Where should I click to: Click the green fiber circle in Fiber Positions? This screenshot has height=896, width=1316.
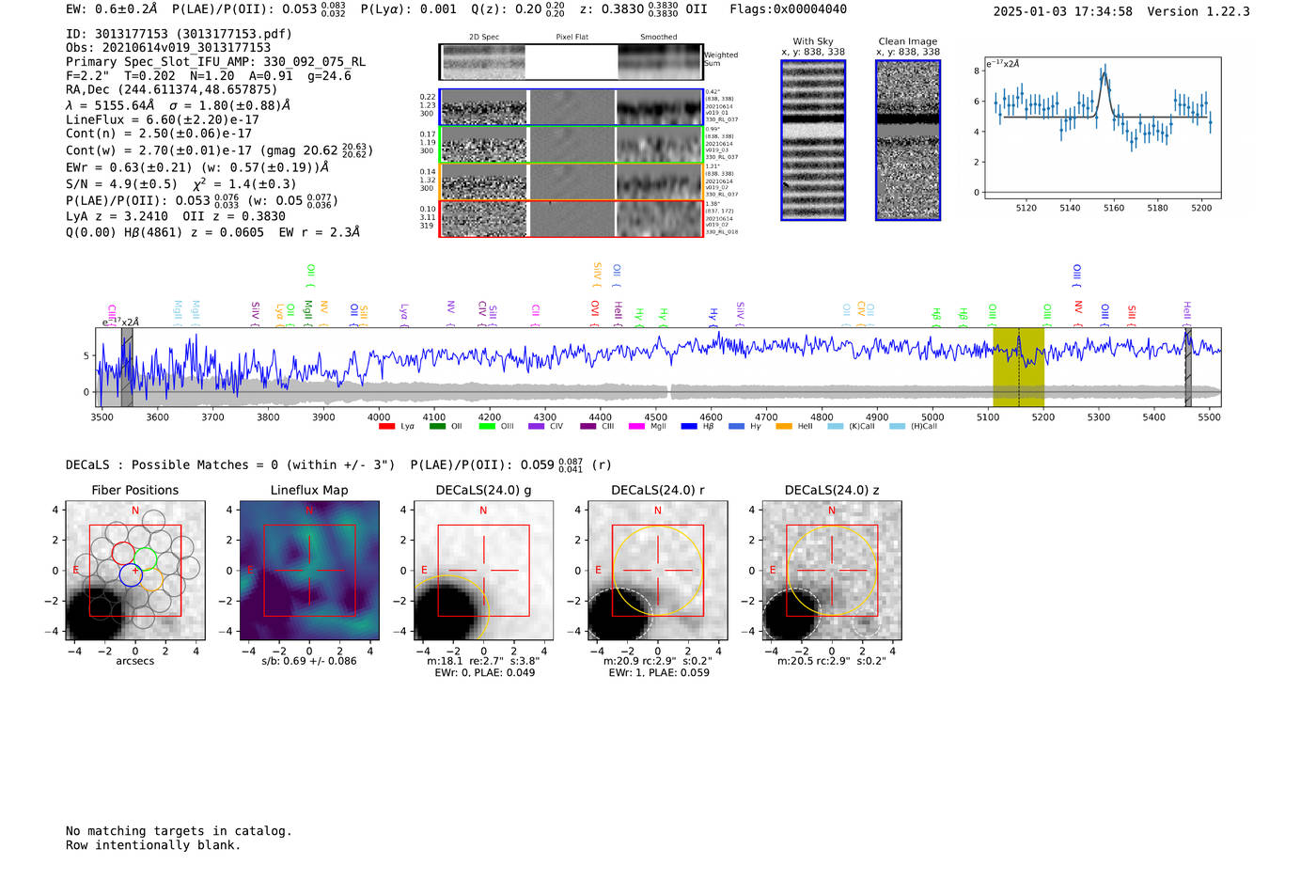[x=145, y=558]
